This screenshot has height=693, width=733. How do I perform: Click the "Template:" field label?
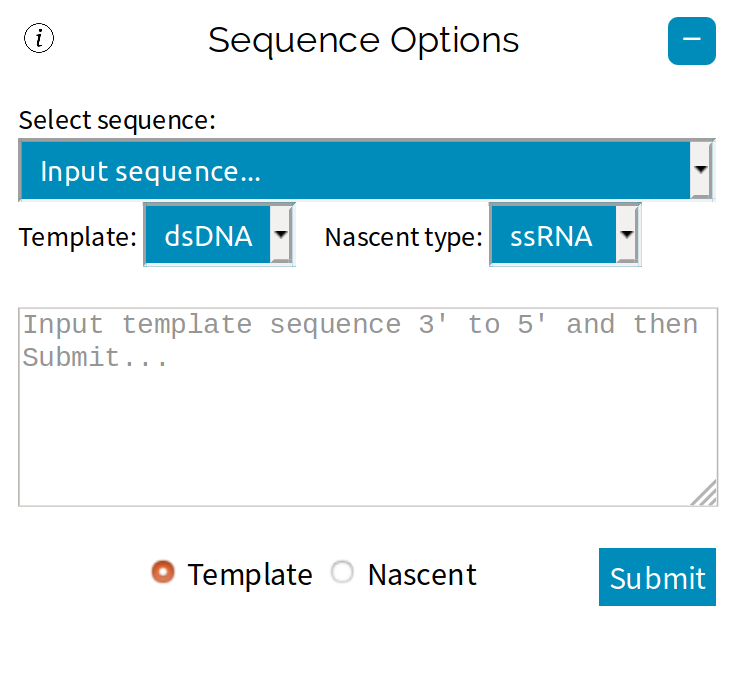[78, 237]
